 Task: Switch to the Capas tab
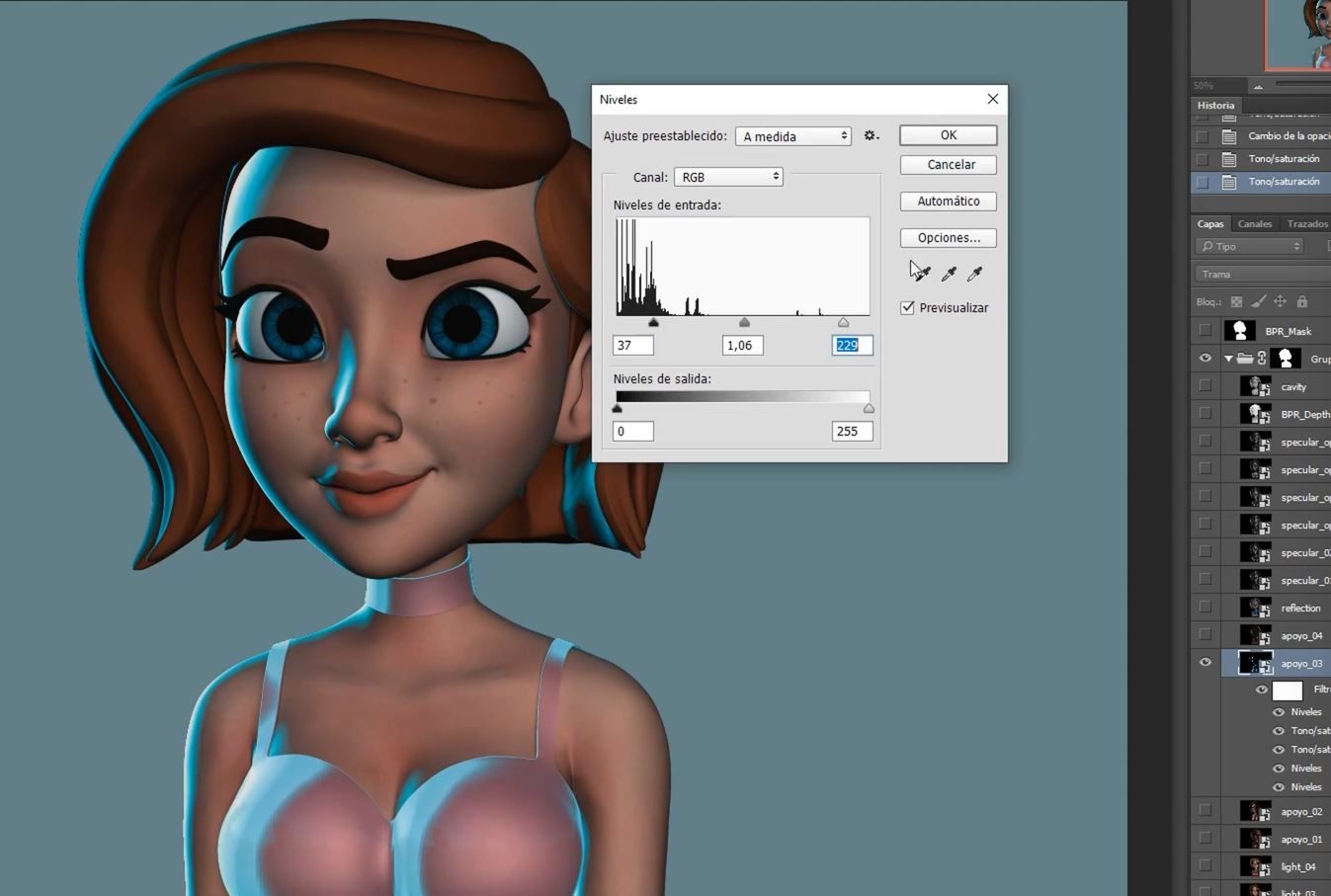point(1210,223)
